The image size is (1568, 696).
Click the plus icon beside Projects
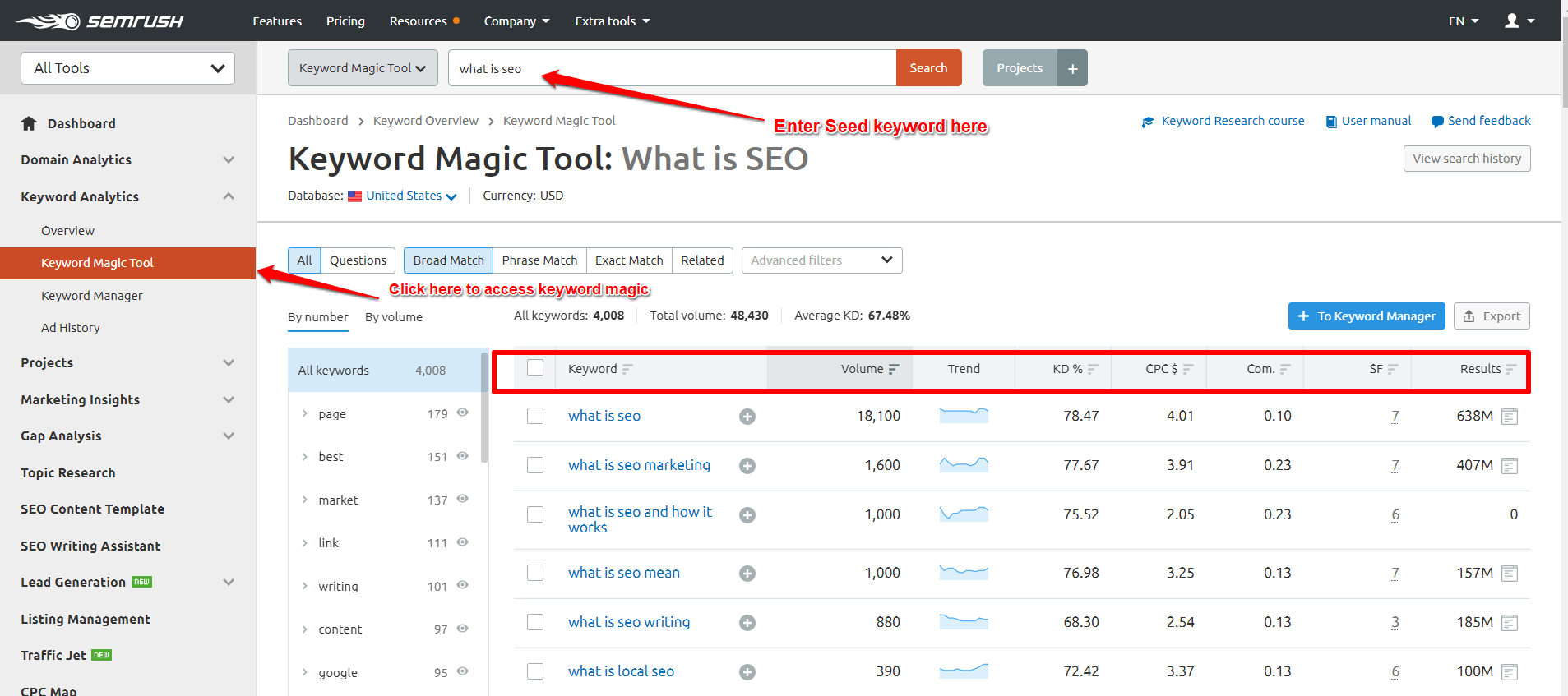coord(1072,69)
